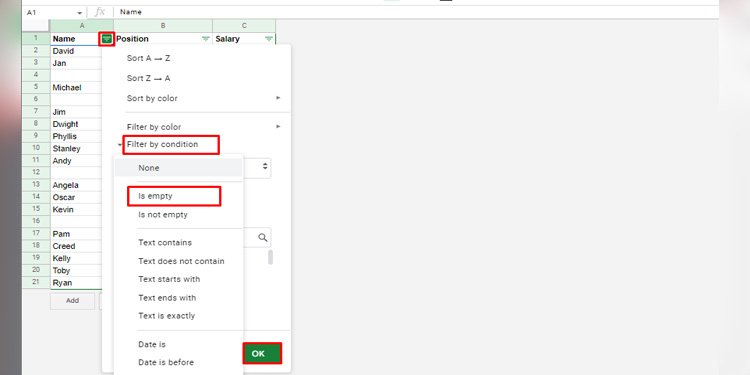Expand the Filter by color submenu arrow
The height and width of the screenshot is (375, 750).
[278, 126]
